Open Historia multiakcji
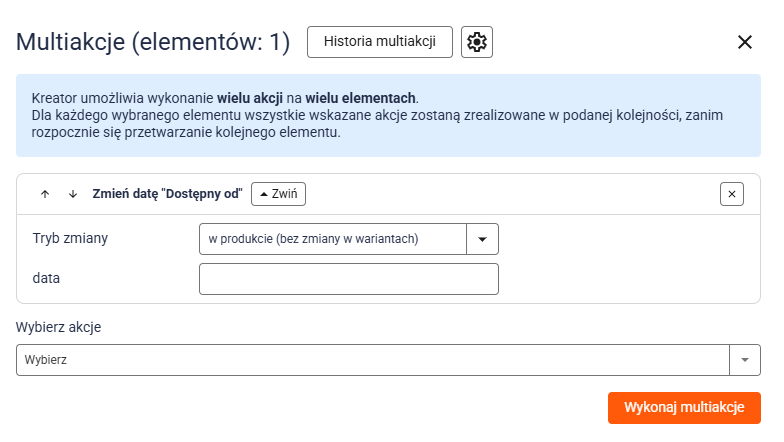 tap(380, 42)
